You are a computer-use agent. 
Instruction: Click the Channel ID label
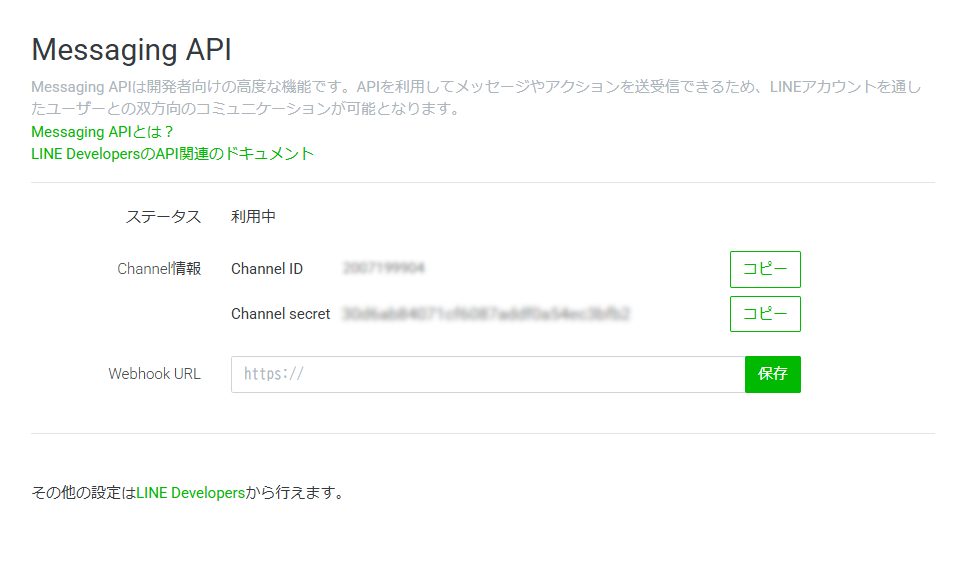[267, 269]
